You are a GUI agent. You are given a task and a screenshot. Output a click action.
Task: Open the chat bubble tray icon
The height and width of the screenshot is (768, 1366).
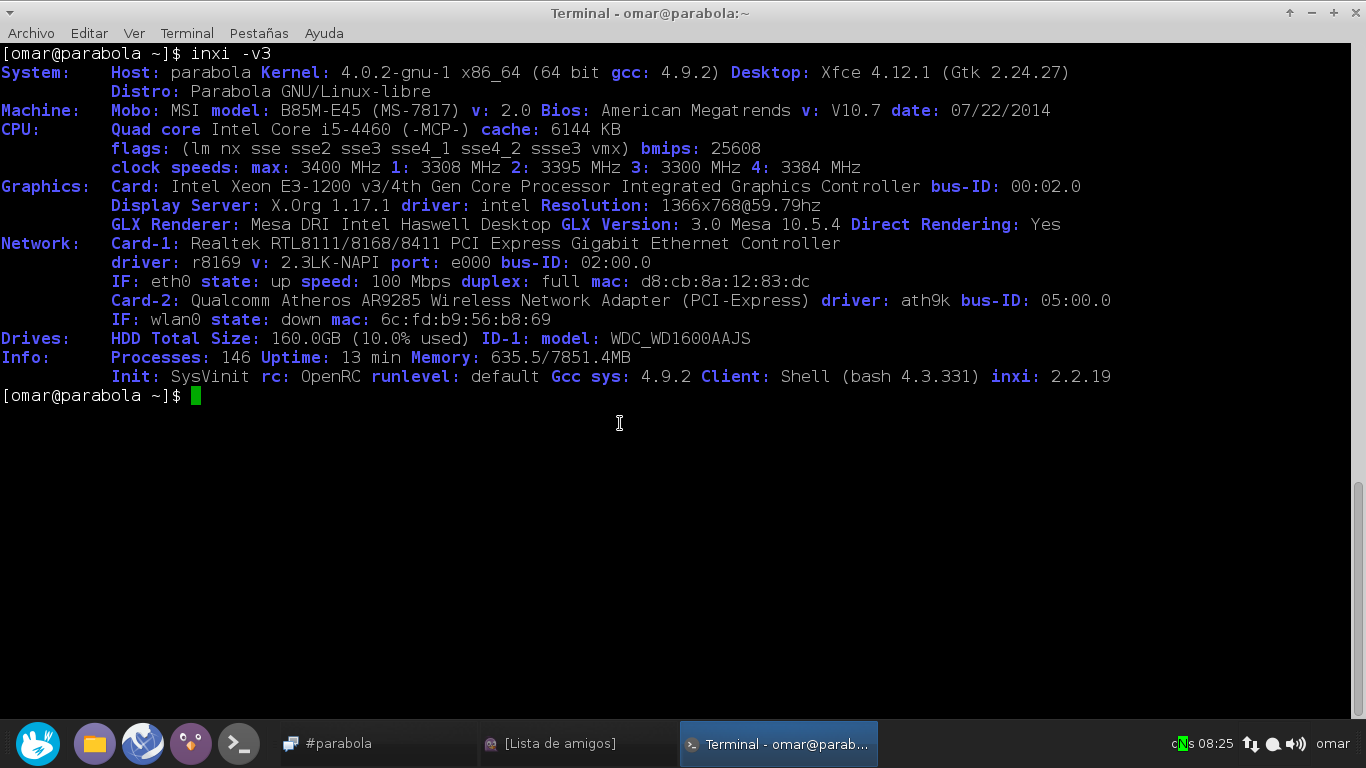point(1274,744)
